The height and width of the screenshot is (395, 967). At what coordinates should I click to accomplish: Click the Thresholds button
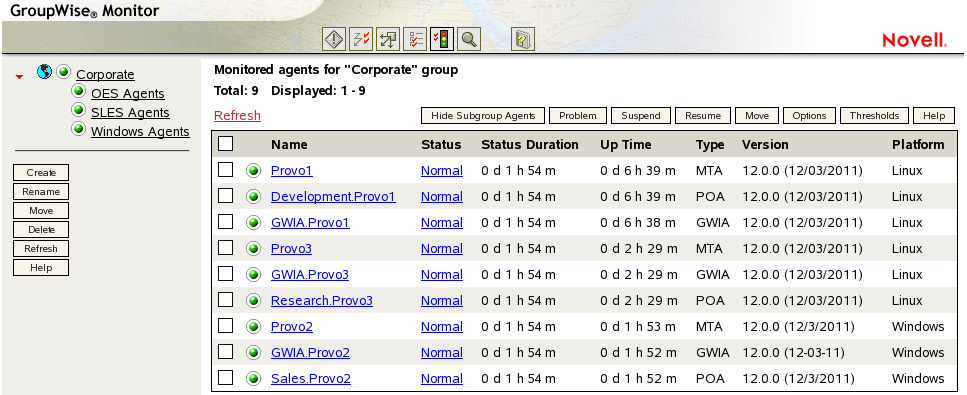[x=874, y=115]
